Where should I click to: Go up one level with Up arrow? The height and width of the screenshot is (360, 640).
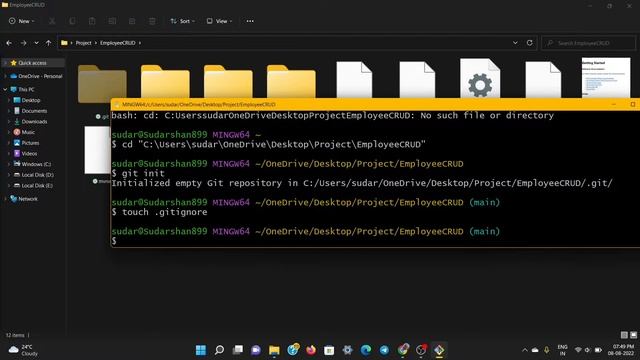tap(49, 43)
